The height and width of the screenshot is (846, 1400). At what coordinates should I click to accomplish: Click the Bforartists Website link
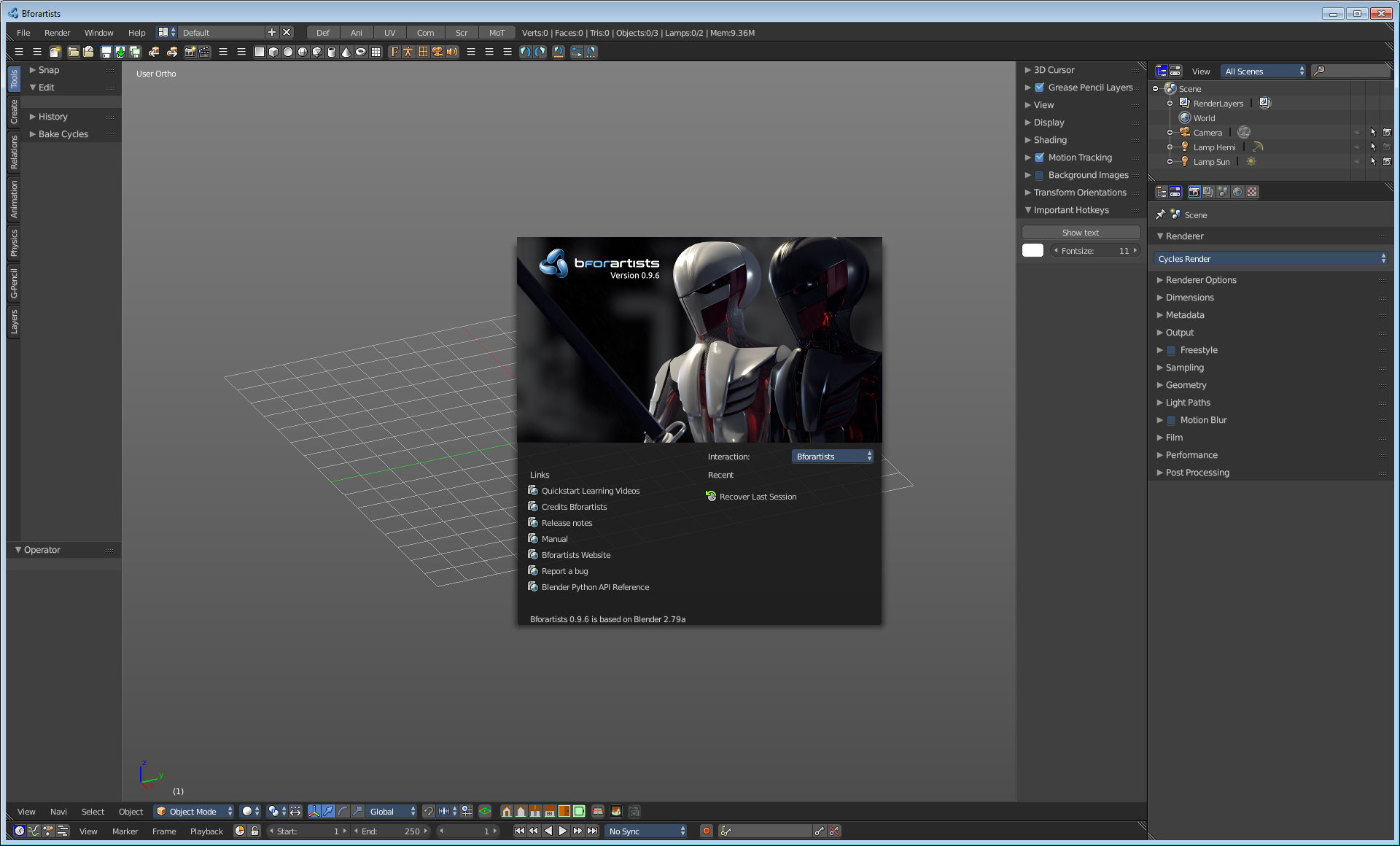(x=575, y=554)
